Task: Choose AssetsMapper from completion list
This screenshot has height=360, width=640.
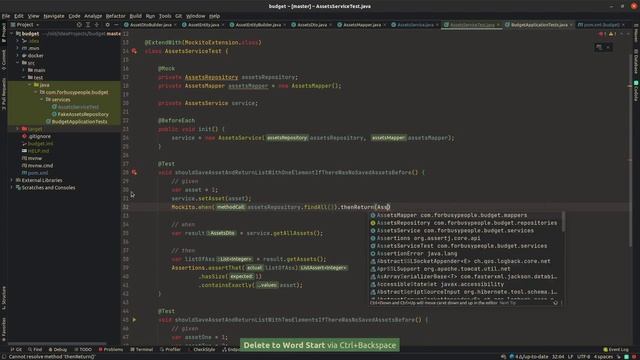Action: click(x=465, y=215)
